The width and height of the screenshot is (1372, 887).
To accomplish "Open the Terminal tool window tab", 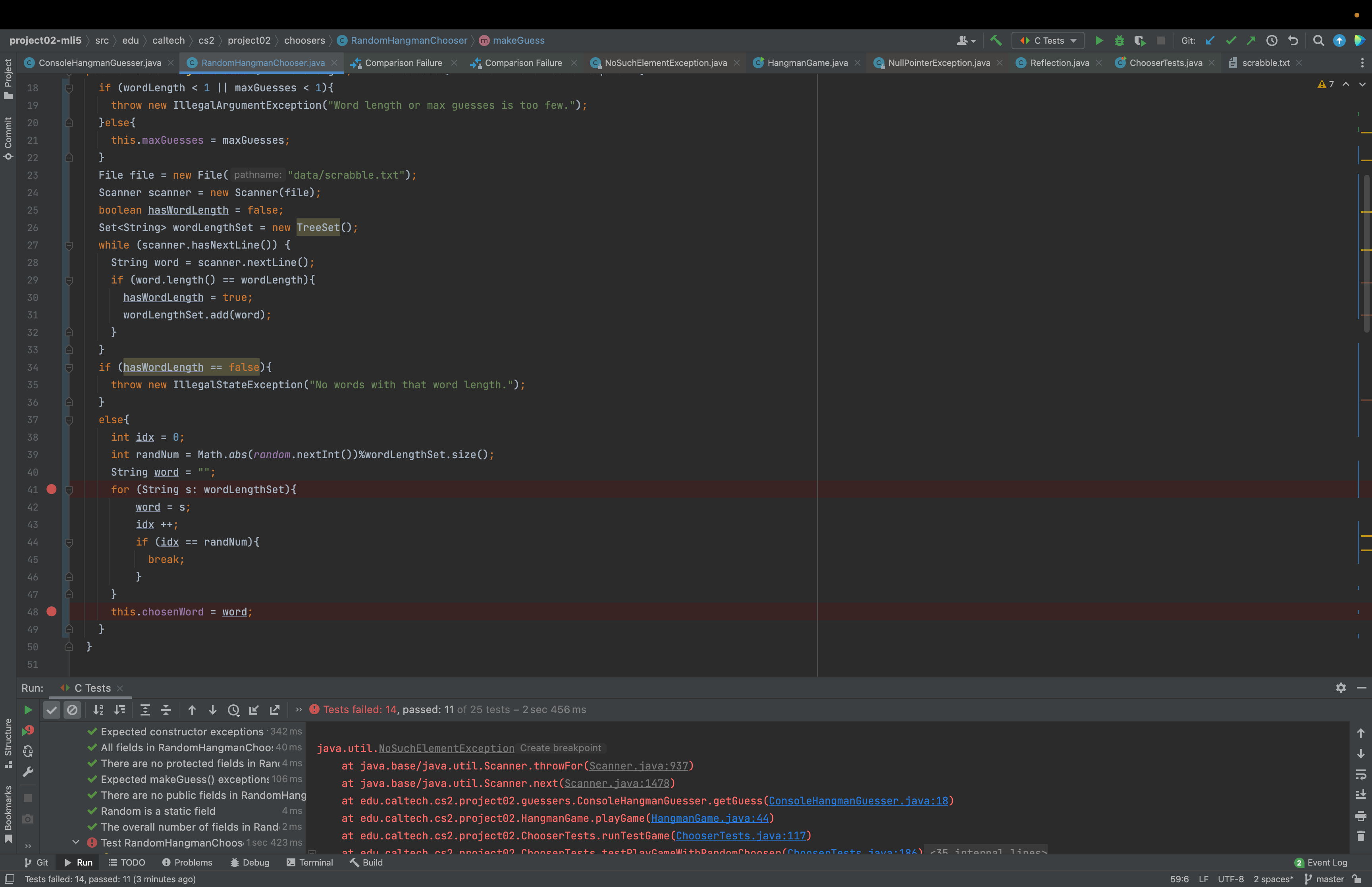I will [x=310, y=862].
